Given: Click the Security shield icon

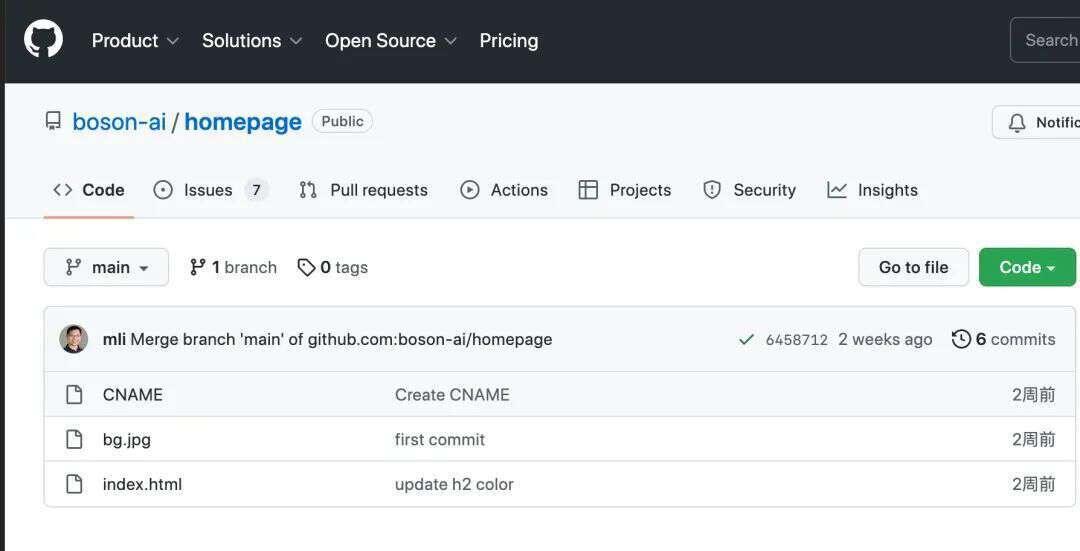Looking at the screenshot, I should (x=712, y=190).
